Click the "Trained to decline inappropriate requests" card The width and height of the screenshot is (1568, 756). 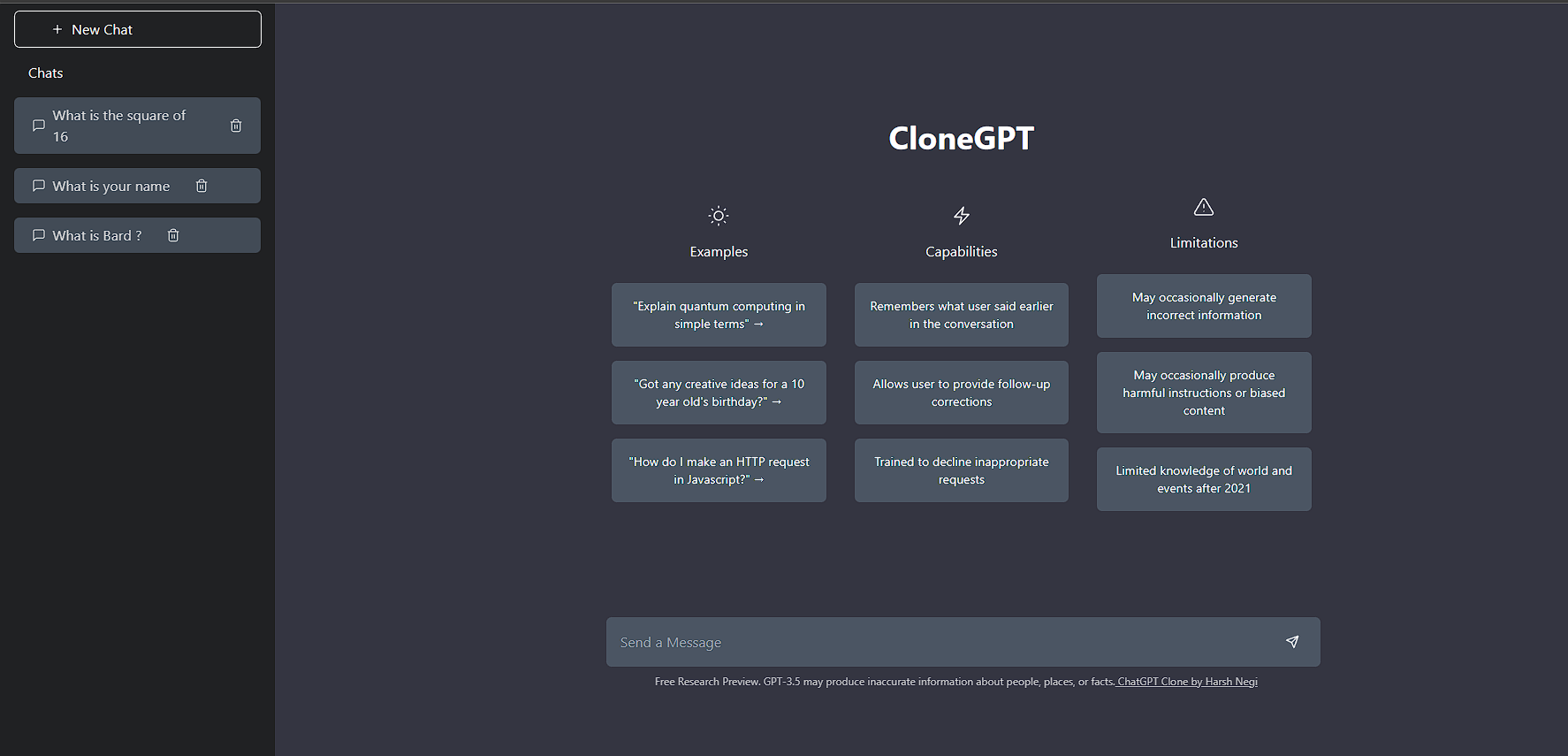click(962, 470)
